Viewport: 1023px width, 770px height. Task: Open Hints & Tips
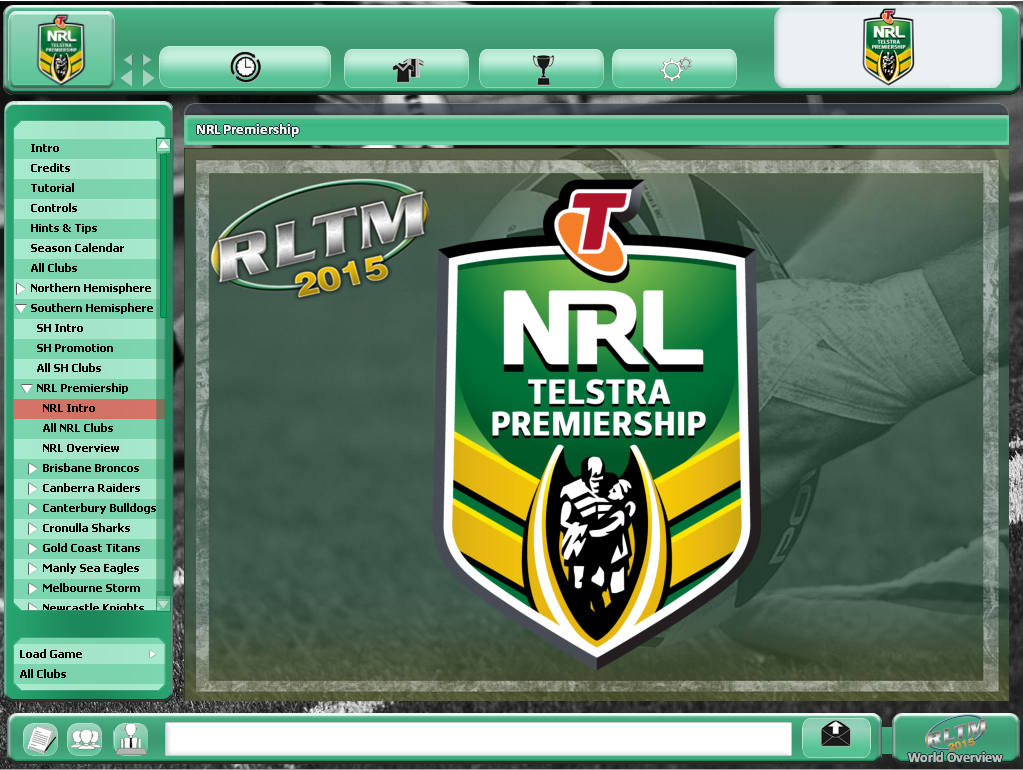(x=85, y=228)
